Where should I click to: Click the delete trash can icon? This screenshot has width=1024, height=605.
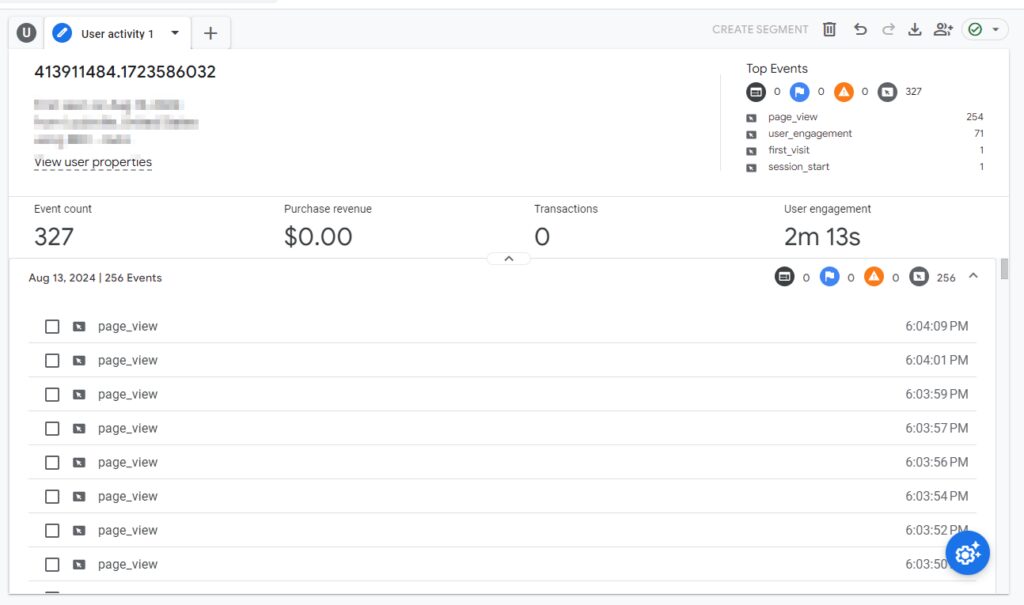(829, 29)
